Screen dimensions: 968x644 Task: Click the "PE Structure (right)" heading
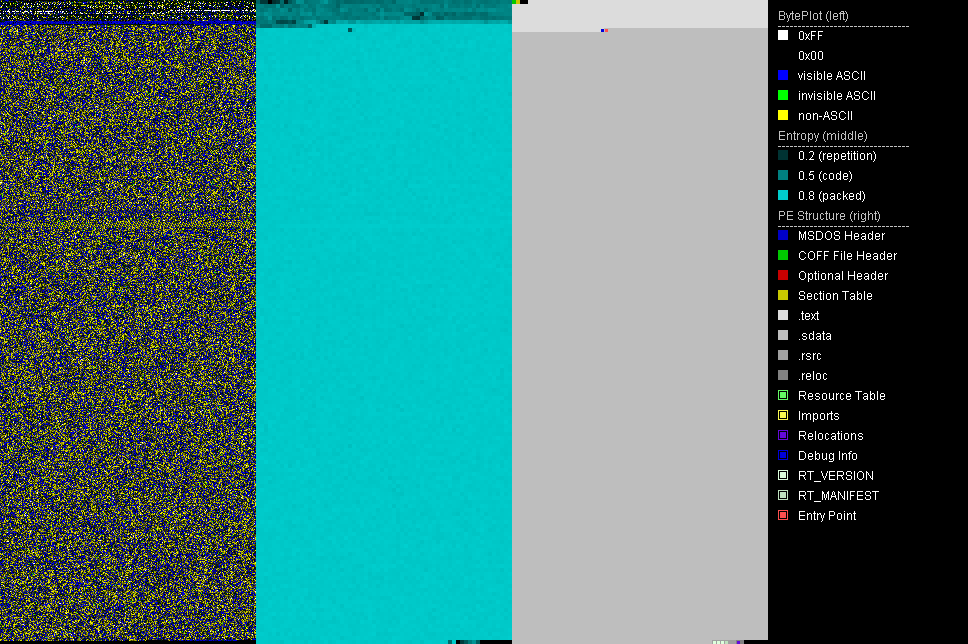tap(829, 216)
